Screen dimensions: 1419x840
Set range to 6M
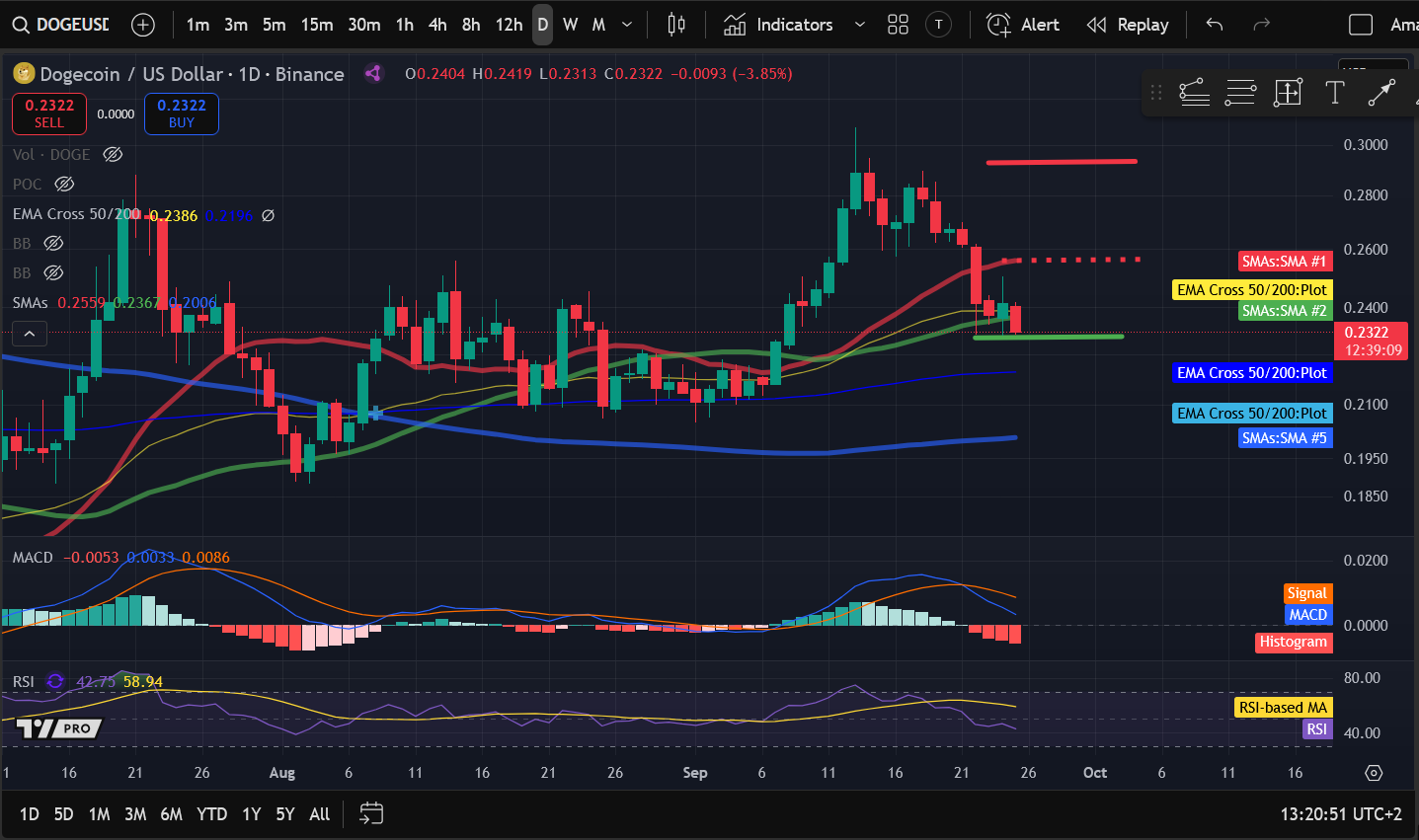[172, 814]
